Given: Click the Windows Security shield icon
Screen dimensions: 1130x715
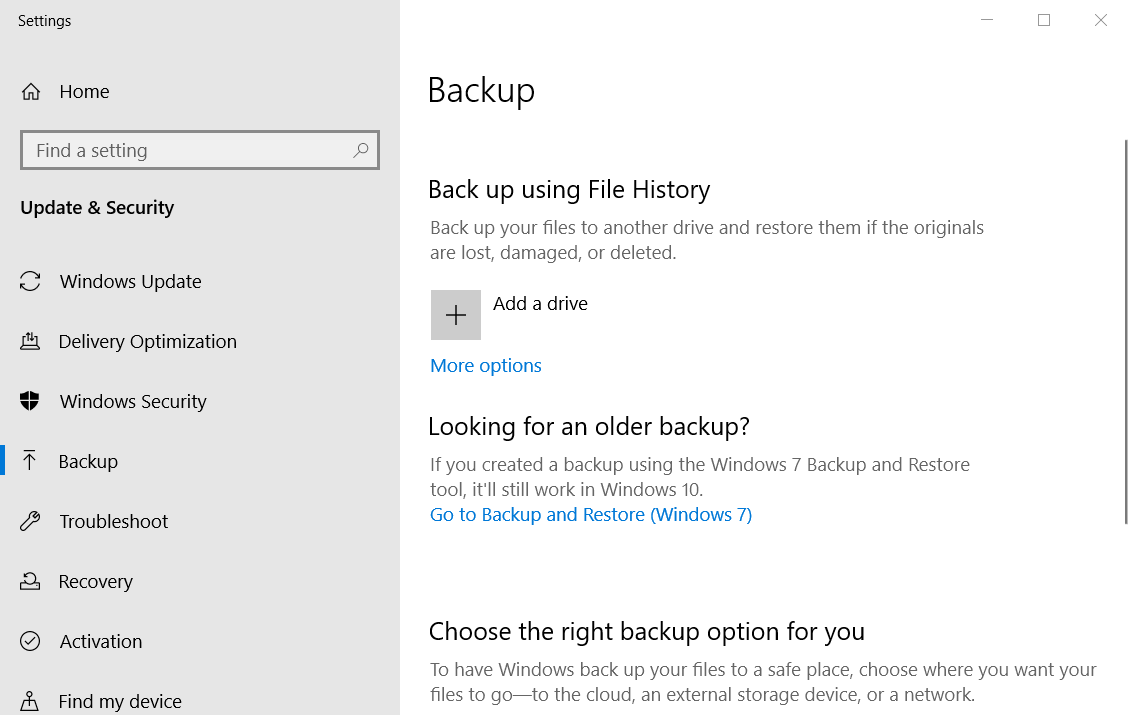Looking at the screenshot, I should 30,402.
